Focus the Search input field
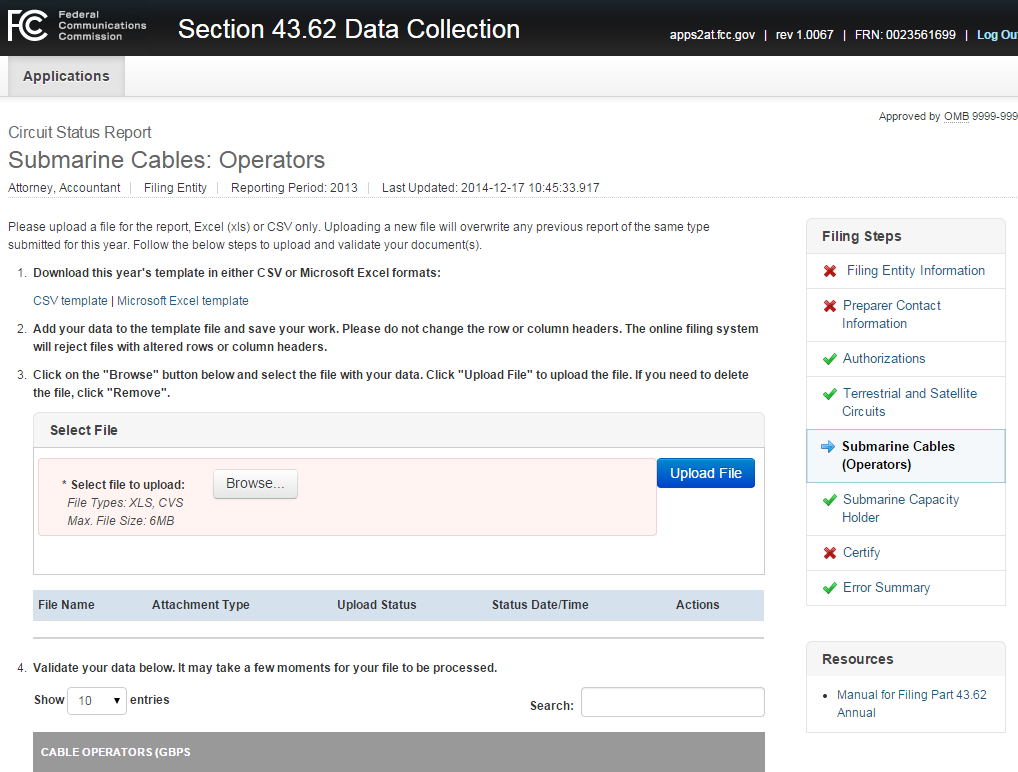Viewport: 1018px width, 772px height. point(672,703)
